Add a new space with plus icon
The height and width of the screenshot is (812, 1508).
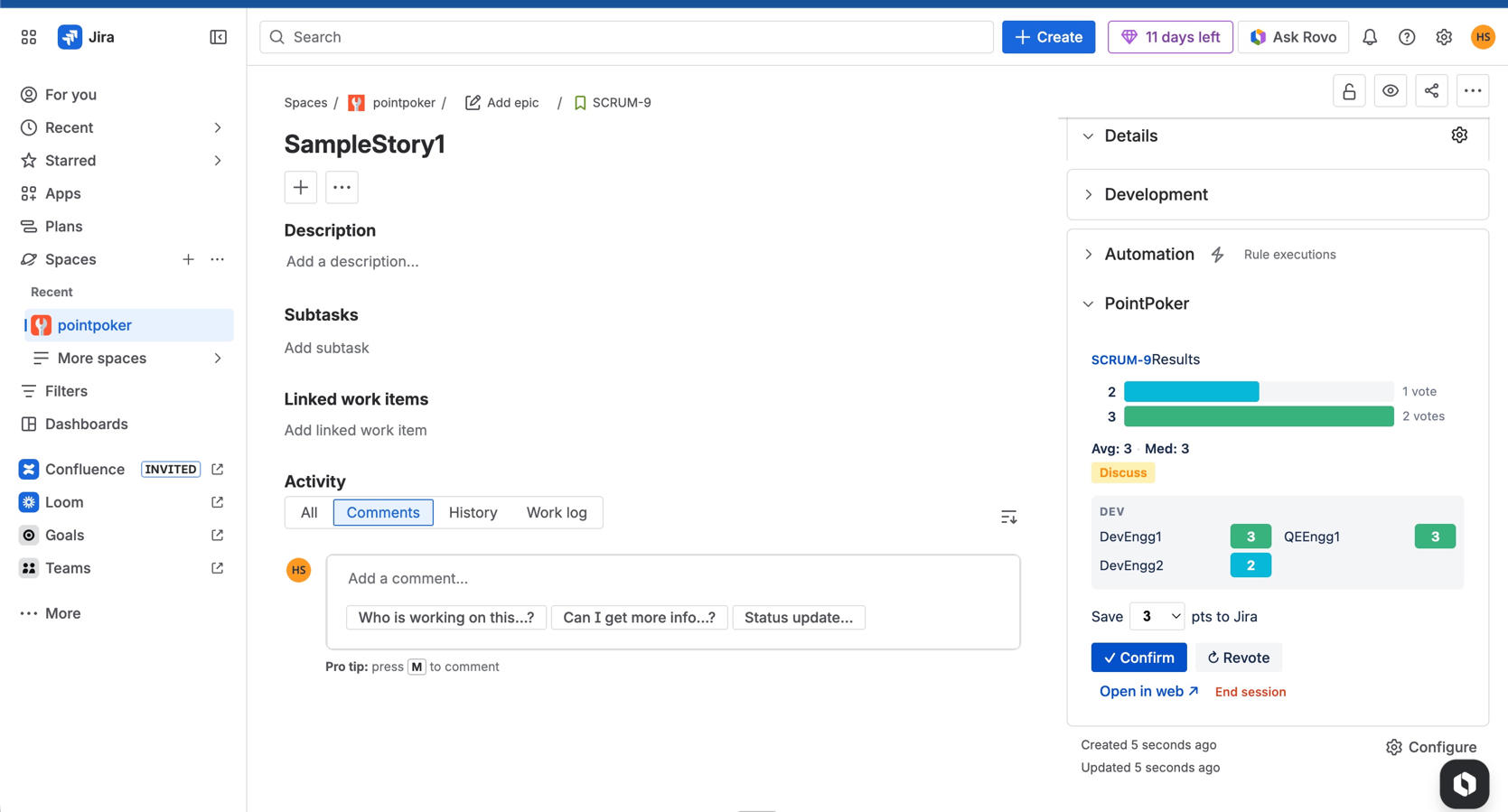(188, 259)
